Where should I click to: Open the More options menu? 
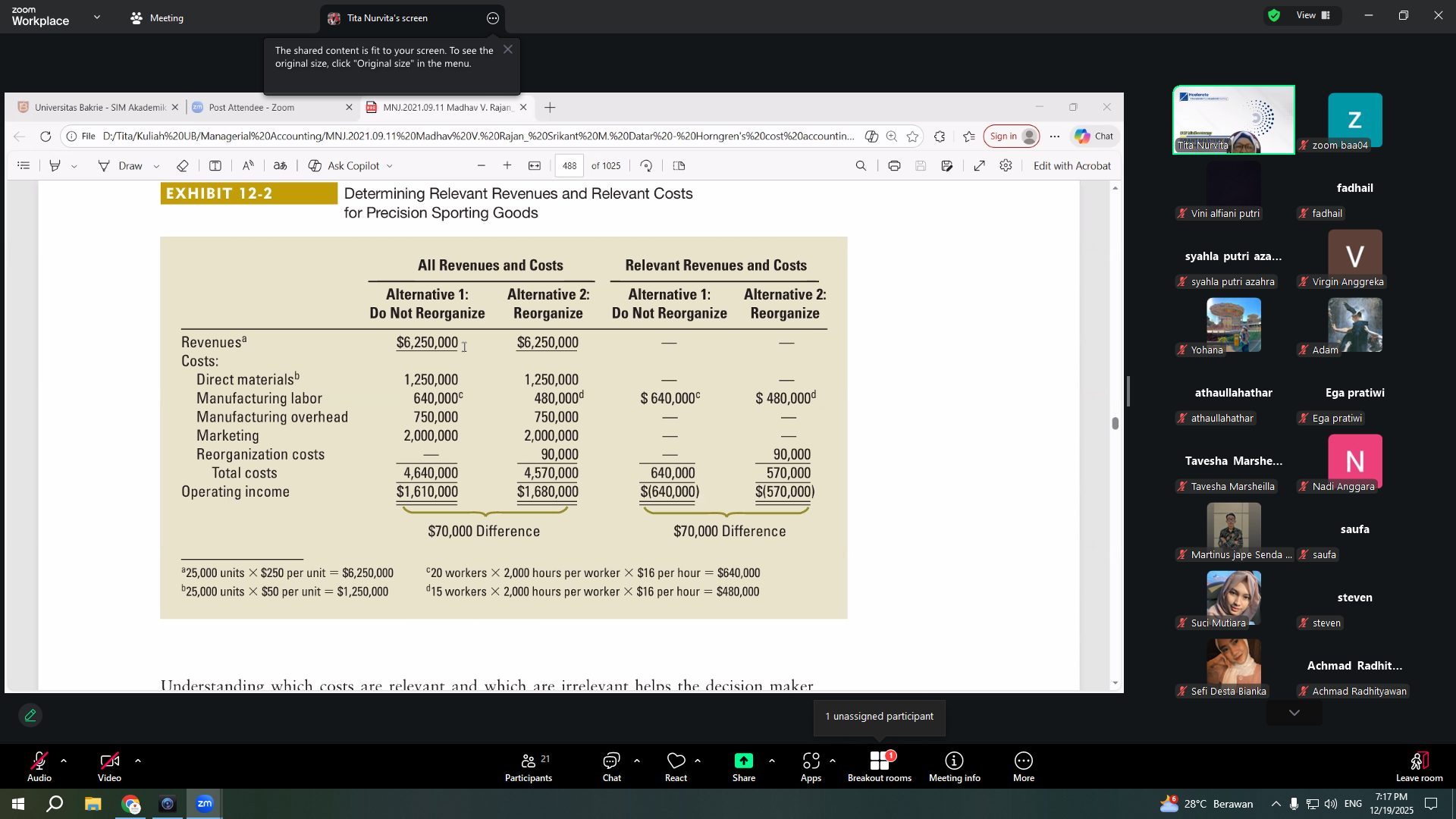(1024, 766)
